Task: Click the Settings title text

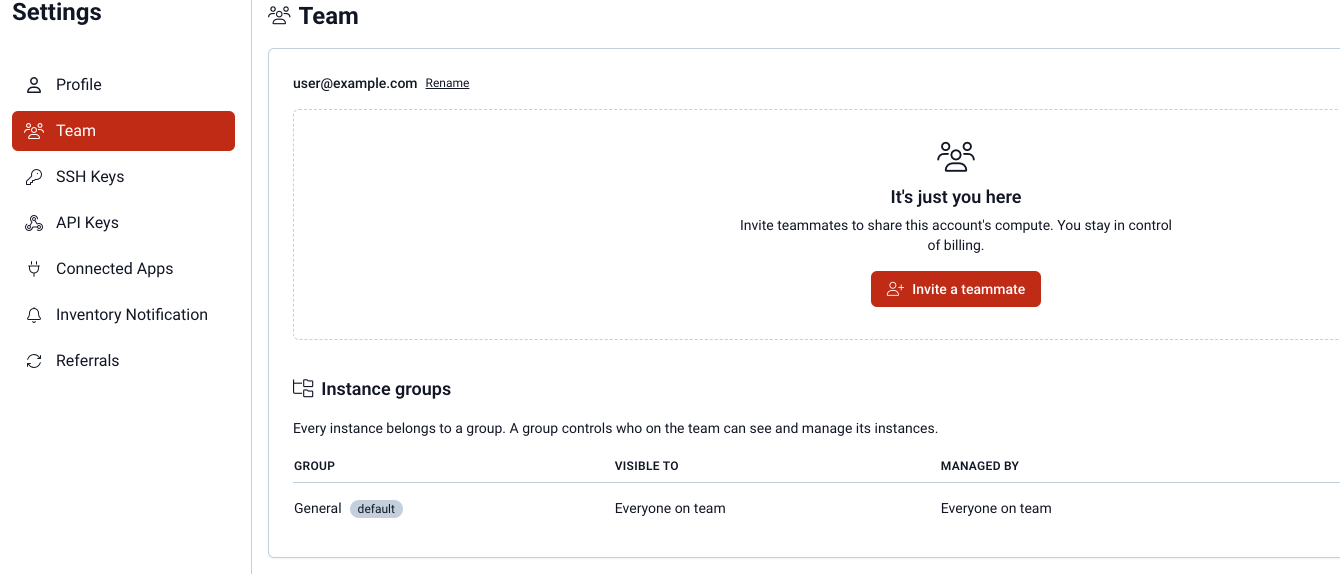Action: click(x=57, y=13)
